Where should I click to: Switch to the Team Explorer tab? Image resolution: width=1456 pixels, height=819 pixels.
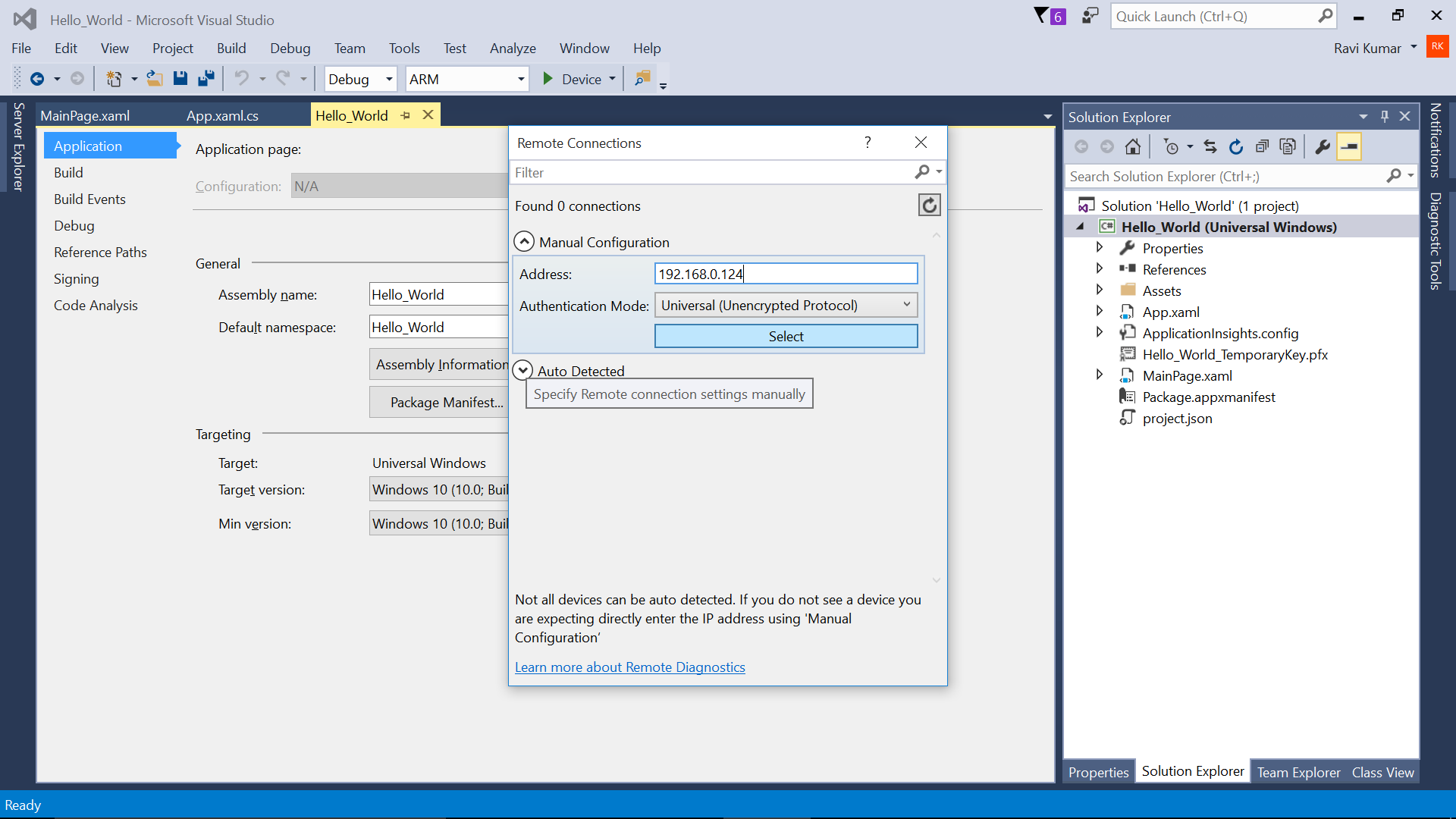[x=1298, y=772]
